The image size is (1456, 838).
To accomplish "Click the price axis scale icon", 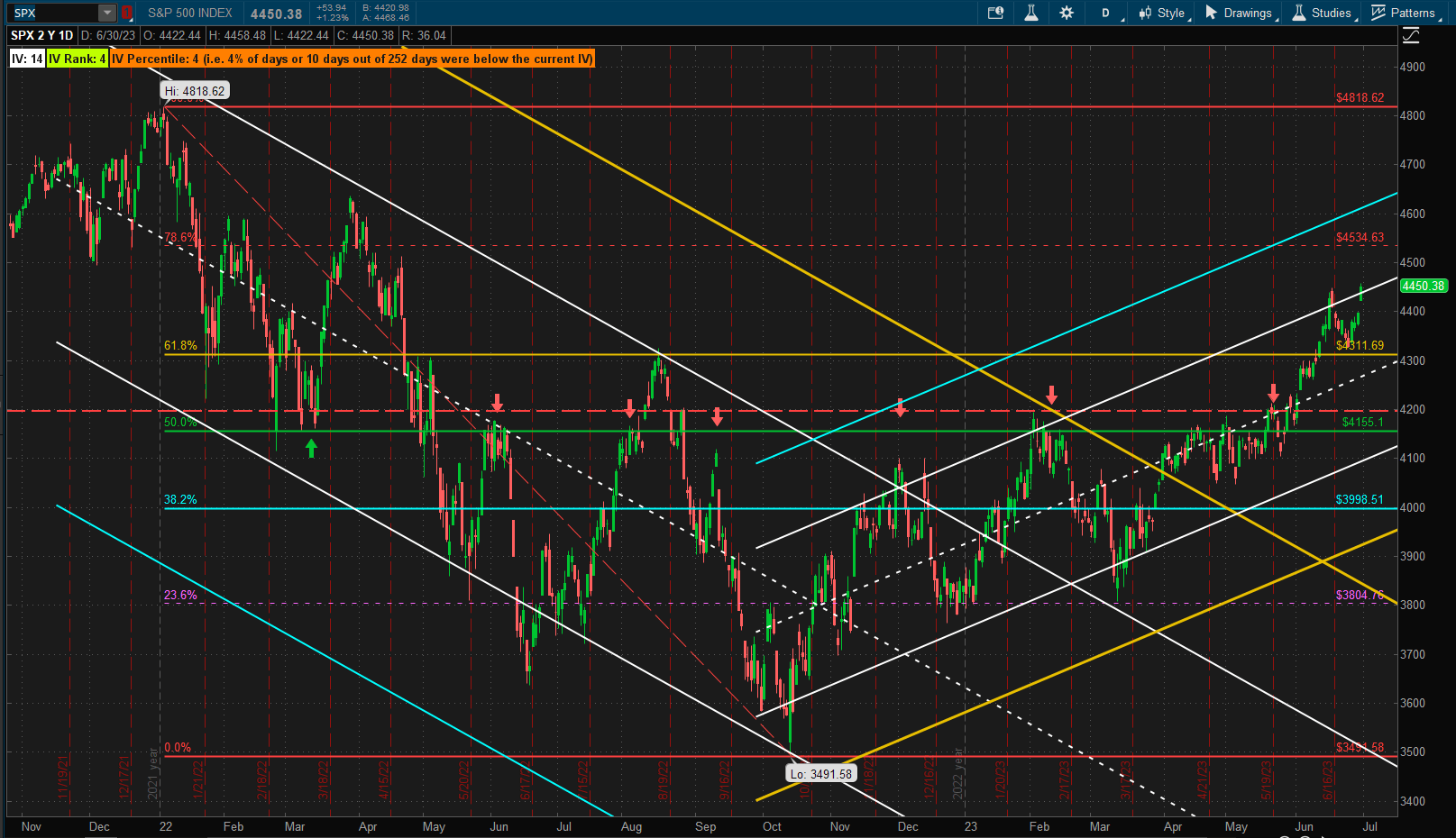I will (1412, 35).
